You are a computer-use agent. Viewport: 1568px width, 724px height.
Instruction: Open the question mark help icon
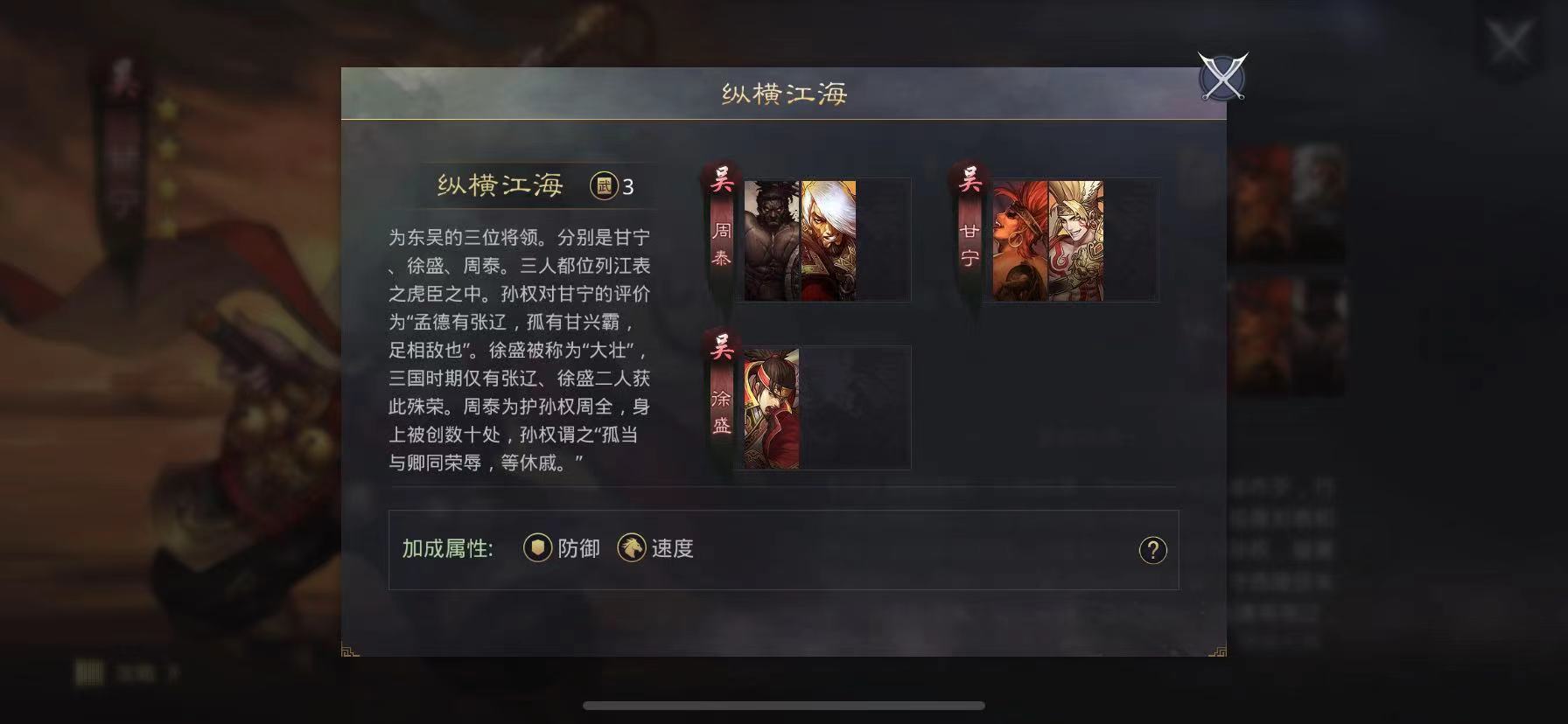pos(1152,550)
